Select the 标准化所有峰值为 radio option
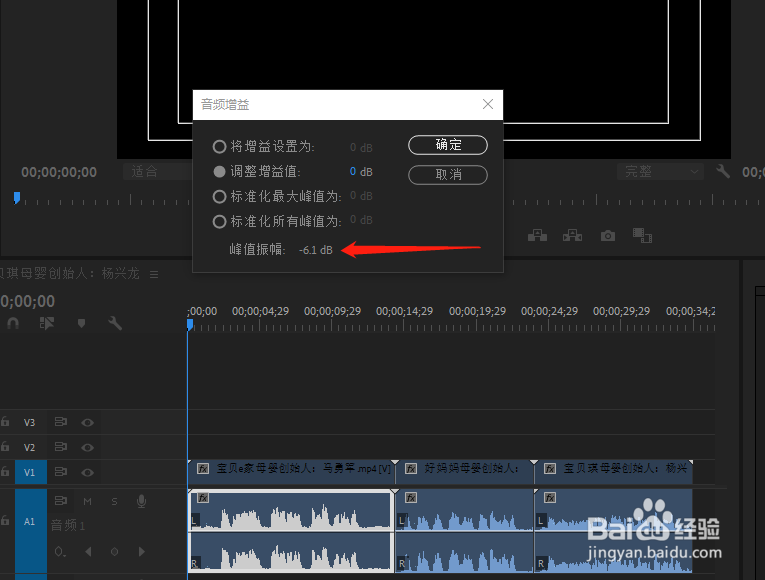This screenshot has height=580, width=765. [x=220, y=221]
